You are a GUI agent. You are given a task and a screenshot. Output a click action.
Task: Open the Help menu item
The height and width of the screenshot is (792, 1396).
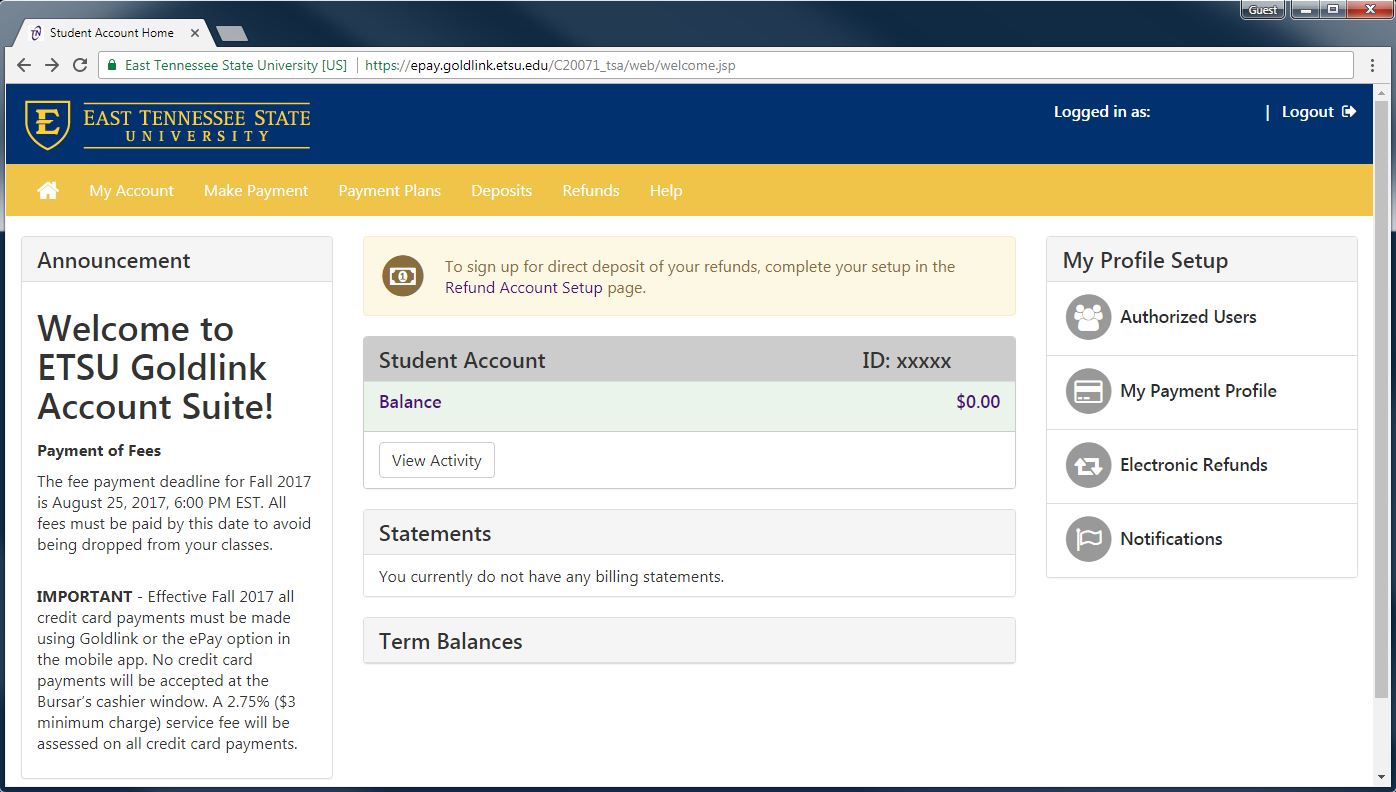pyautogui.click(x=665, y=190)
